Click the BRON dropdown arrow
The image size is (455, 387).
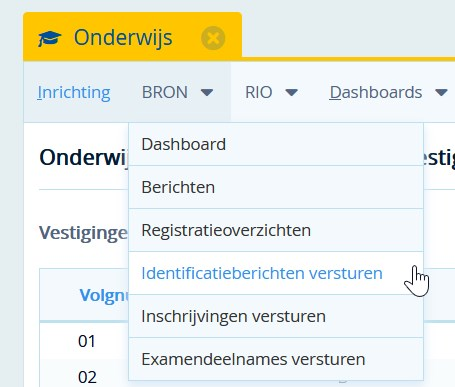207,92
